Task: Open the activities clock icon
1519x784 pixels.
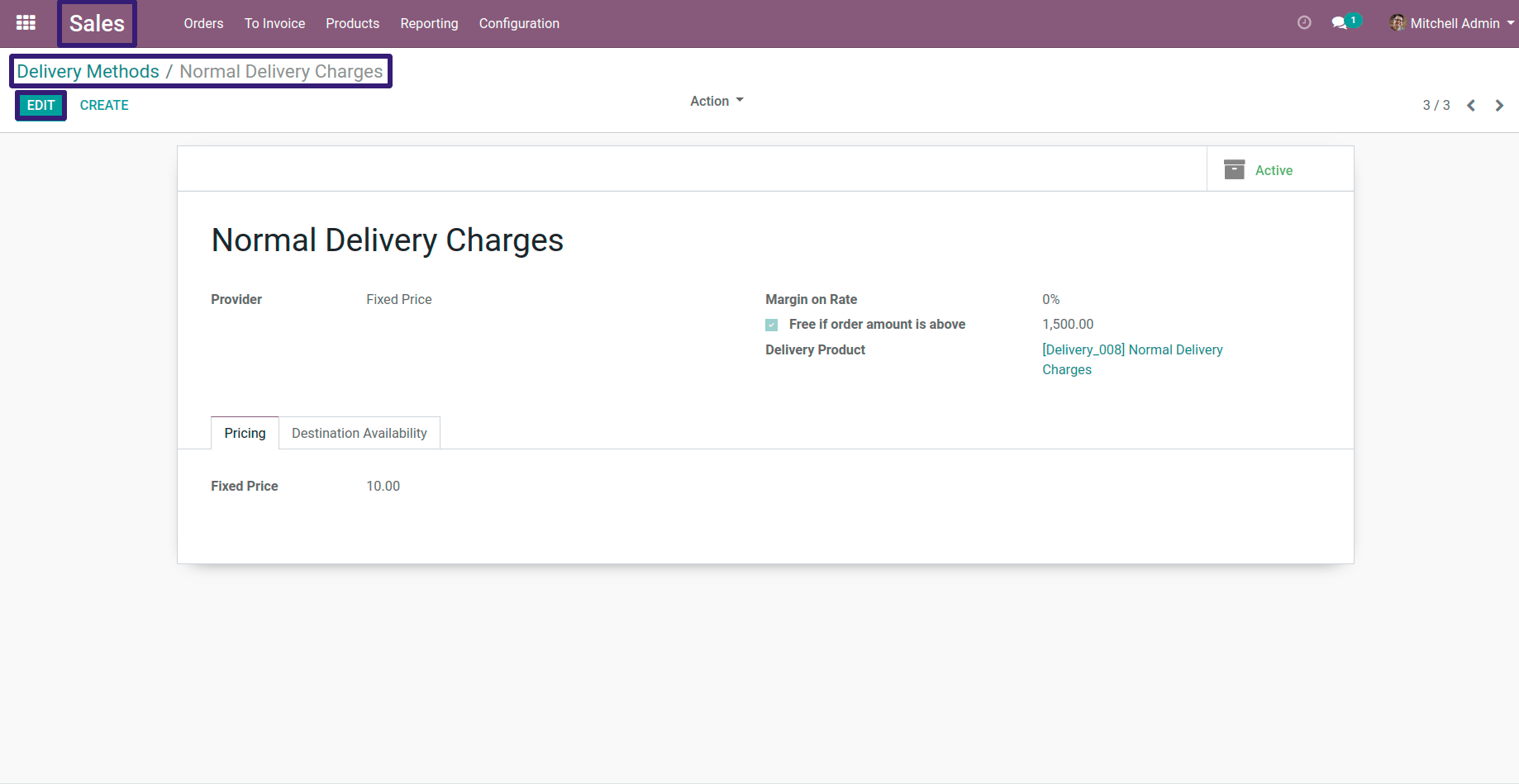Action: tap(1304, 23)
